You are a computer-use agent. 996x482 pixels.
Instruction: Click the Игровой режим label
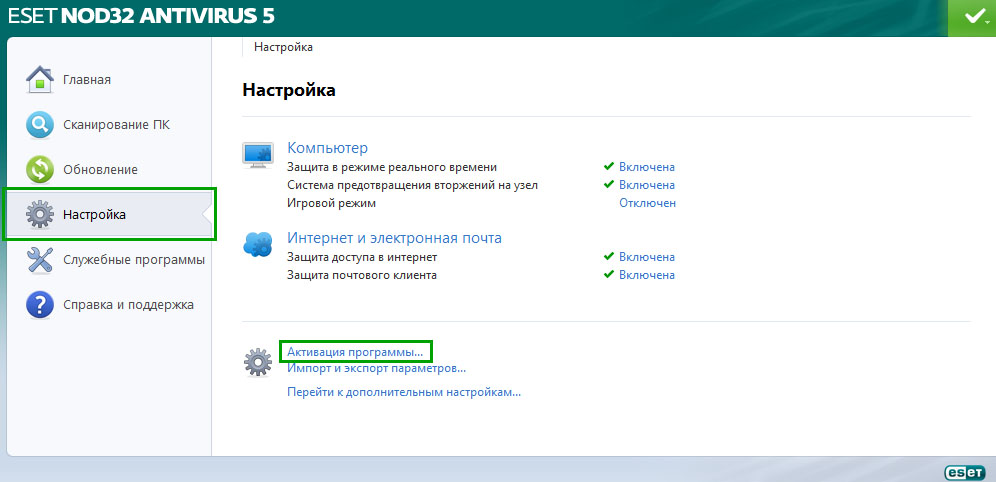(x=332, y=203)
